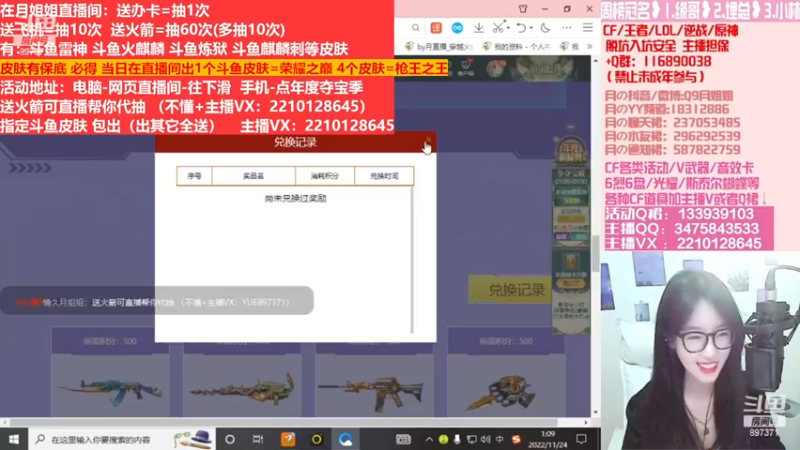Screen dimensions: 800x450
Task: Click the tray volume speaker icon
Action: (485, 439)
